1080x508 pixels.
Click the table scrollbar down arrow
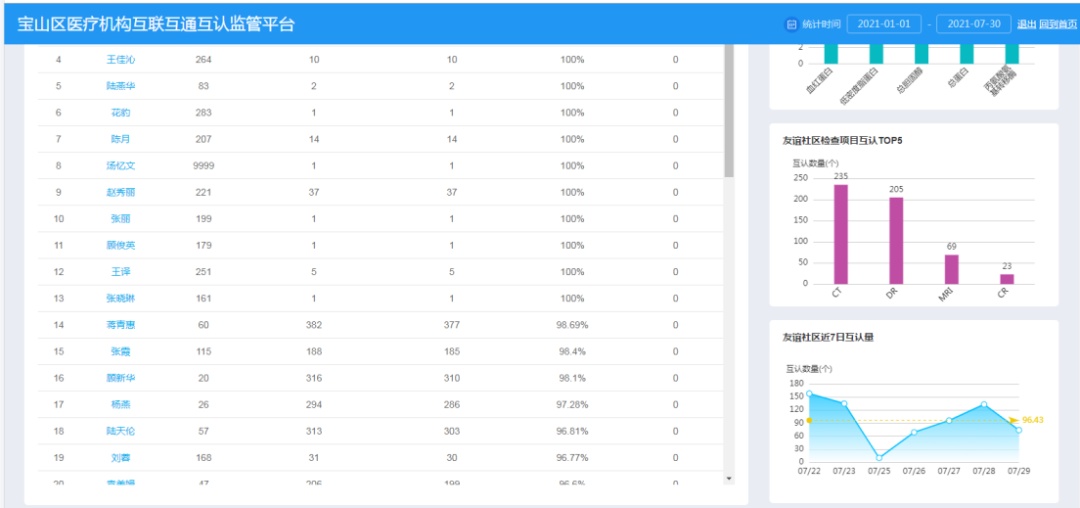coord(729,478)
